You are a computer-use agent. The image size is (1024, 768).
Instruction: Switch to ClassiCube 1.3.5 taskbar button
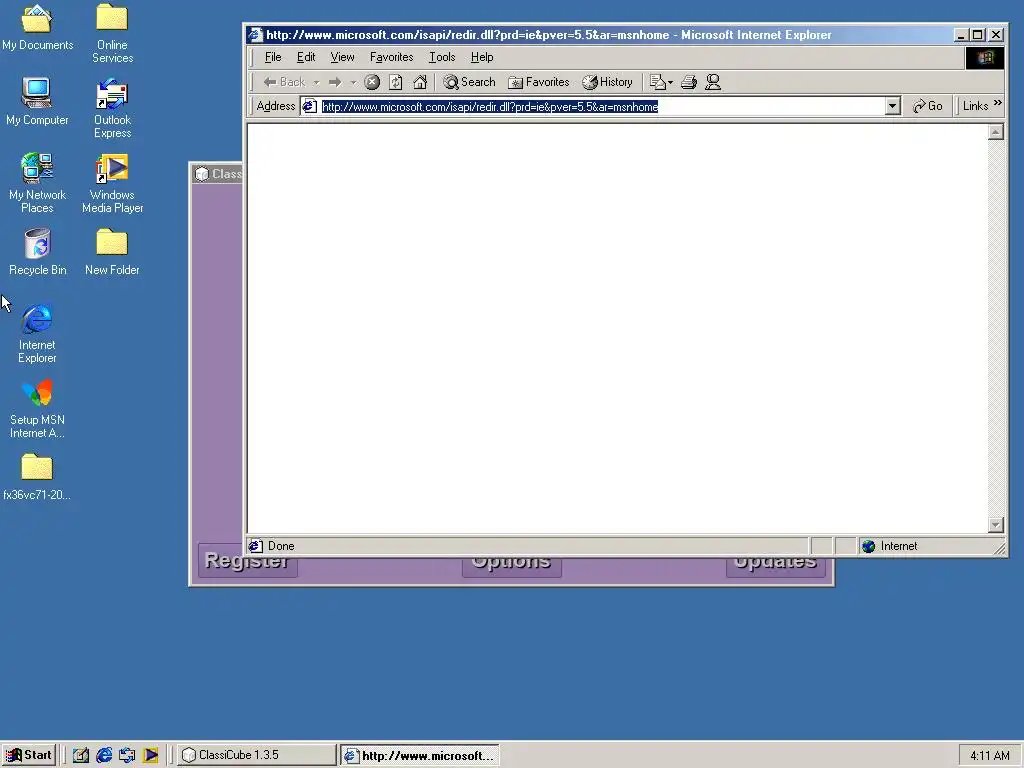coord(257,755)
